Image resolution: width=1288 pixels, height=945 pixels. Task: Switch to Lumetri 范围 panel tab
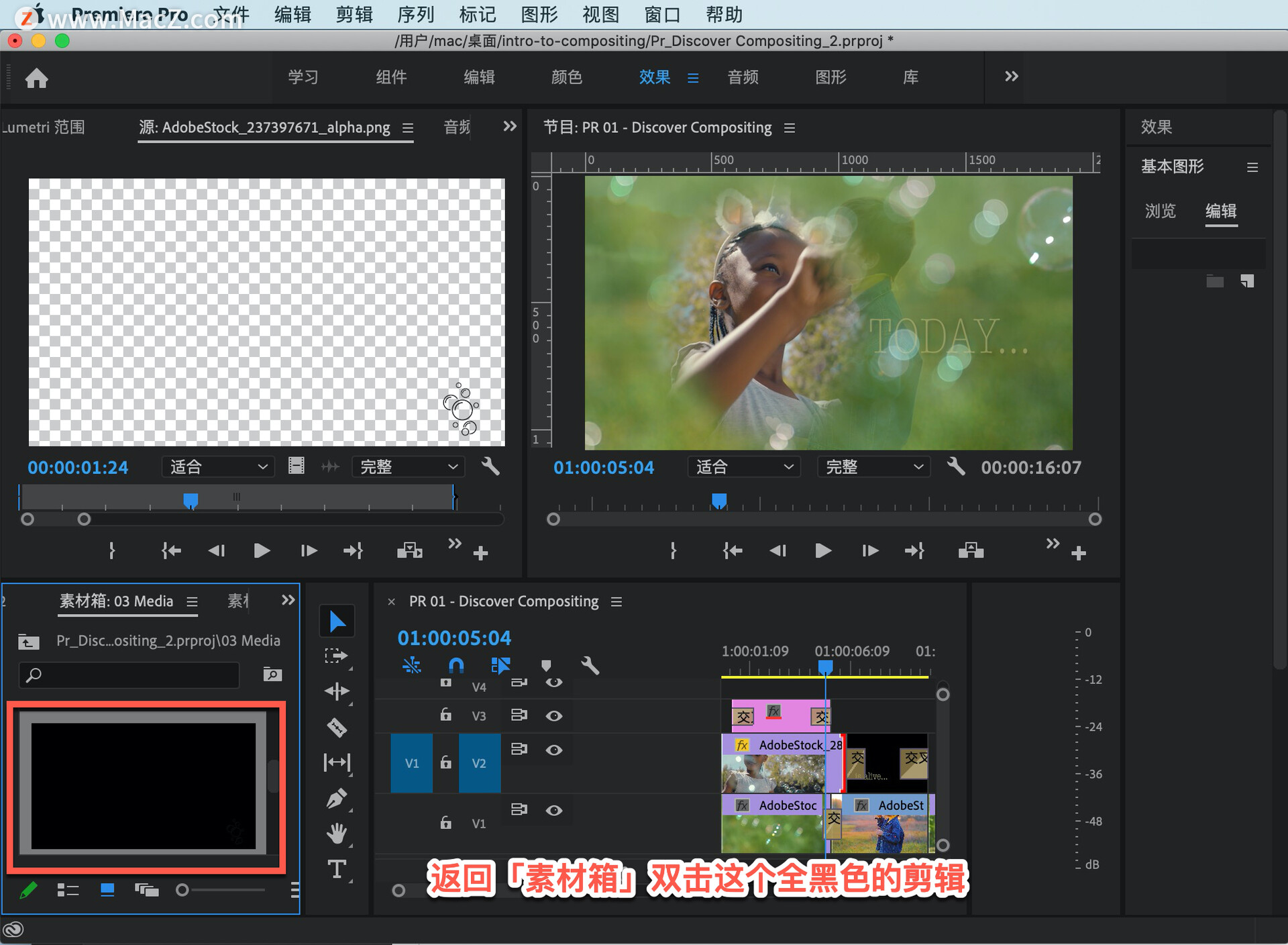point(44,127)
